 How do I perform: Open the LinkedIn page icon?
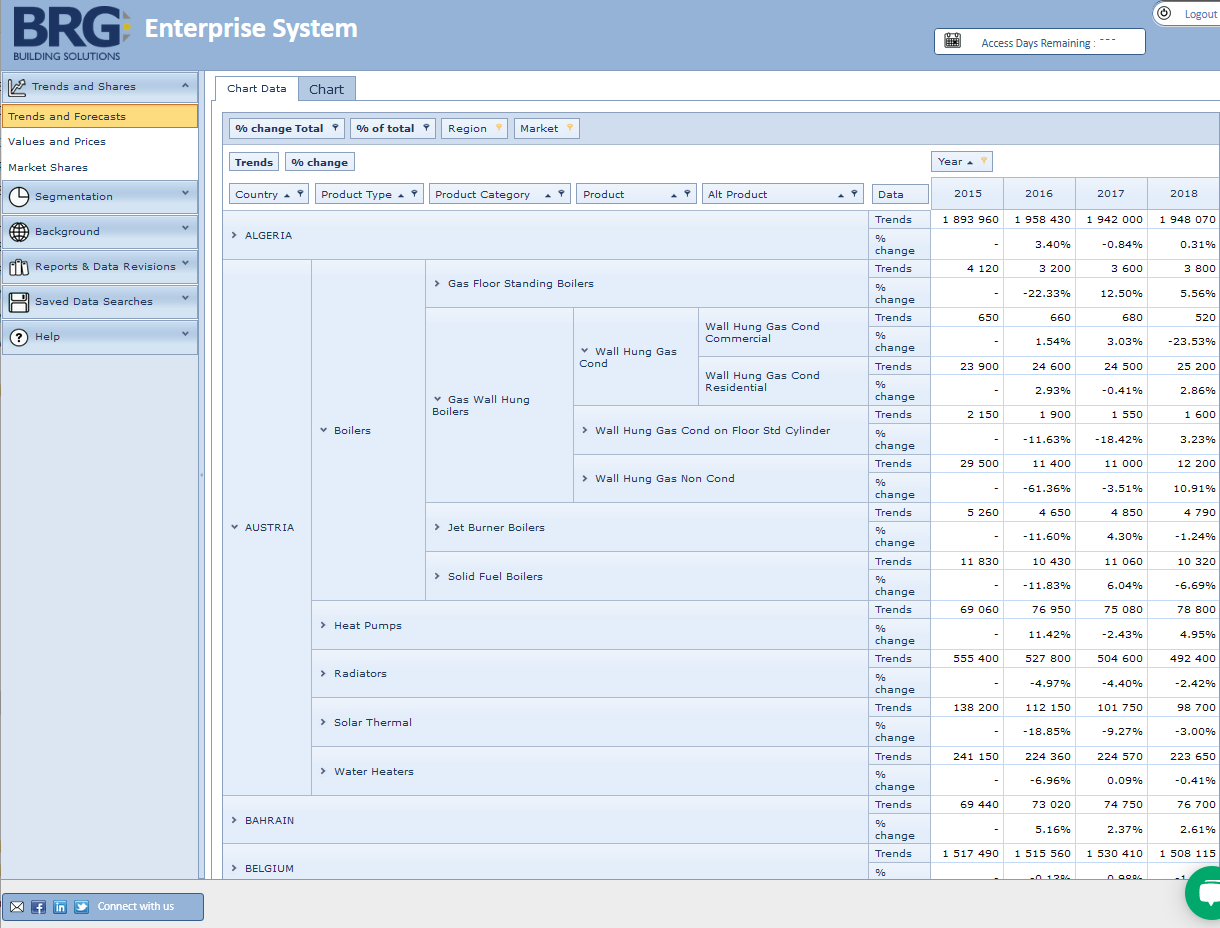pos(60,907)
